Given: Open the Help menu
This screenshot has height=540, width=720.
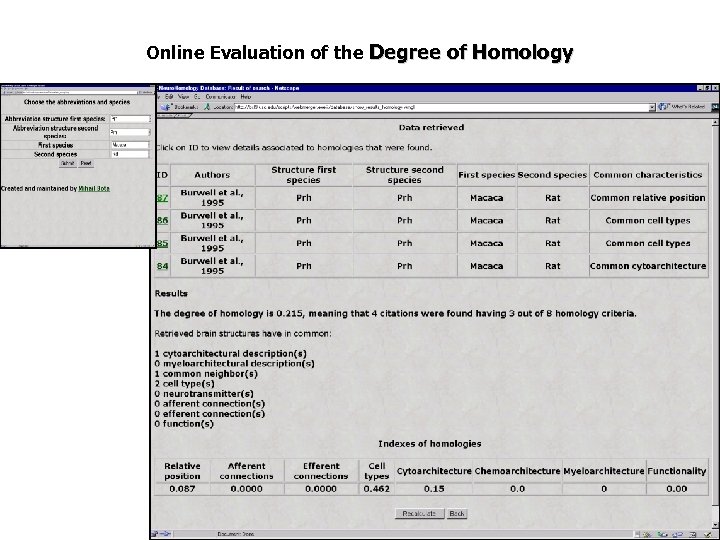Looking at the screenshot, I should (x=246, y=97).
